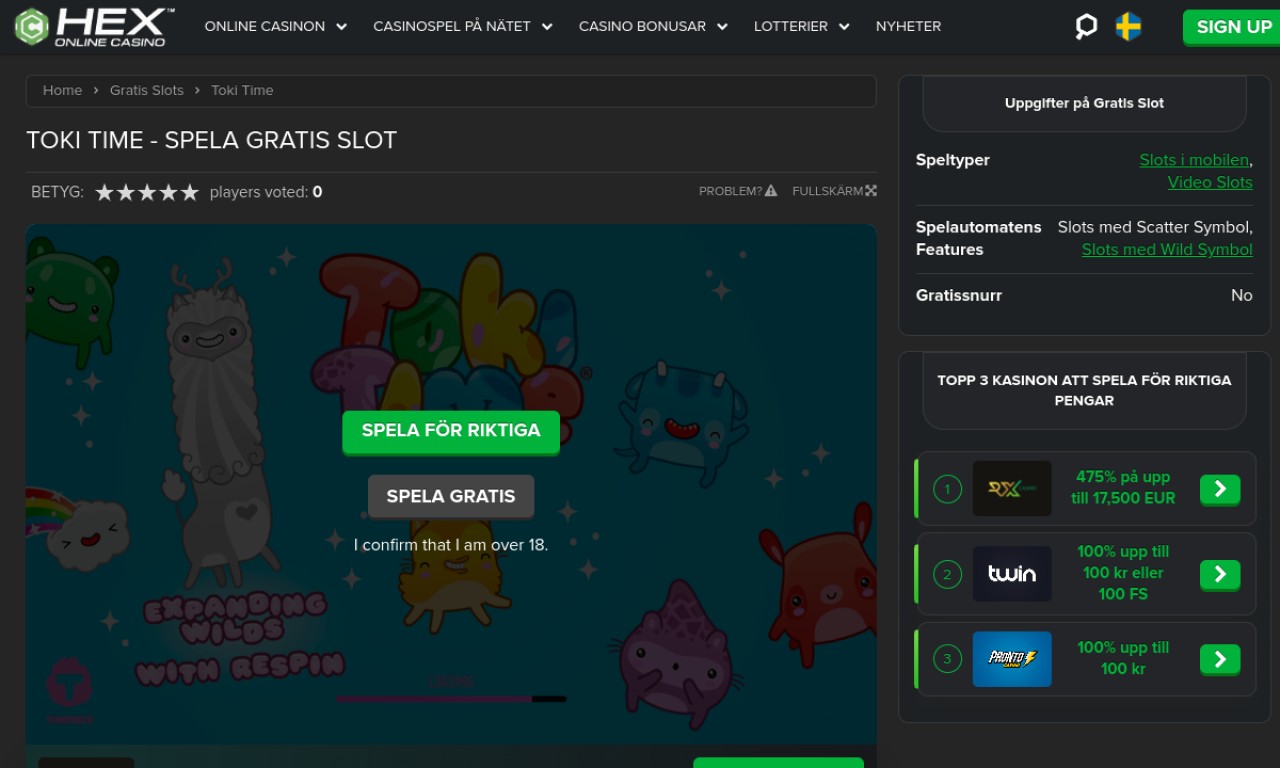Screen dimensions: 1280x768
Task: Click the 100% upp till 100 kr eller 100 FS offer
Action: click(1123, 573)
